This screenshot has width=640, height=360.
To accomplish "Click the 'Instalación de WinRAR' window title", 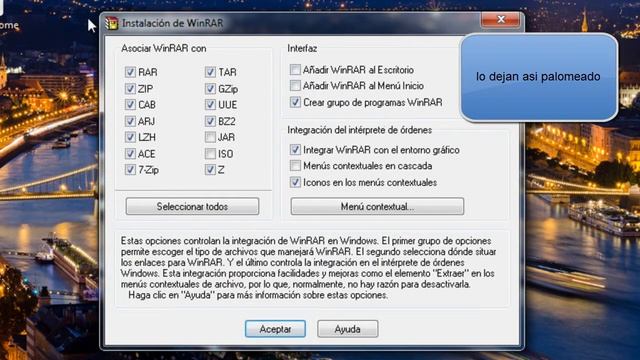I will 173,23.
